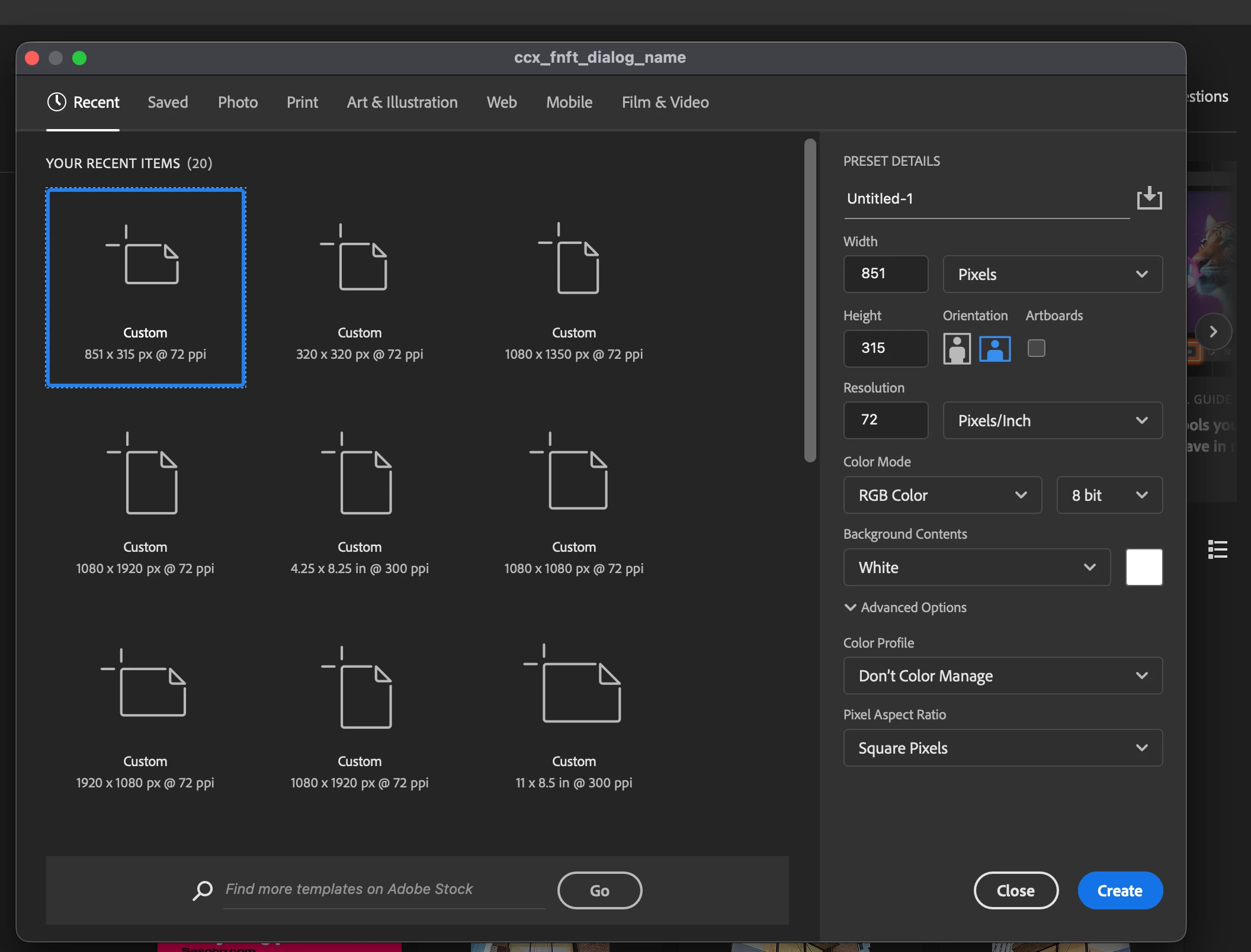Enable the Artboards checkbox
The height and width of the screenshot is (952, 1251).
(x=1036, y=348)
